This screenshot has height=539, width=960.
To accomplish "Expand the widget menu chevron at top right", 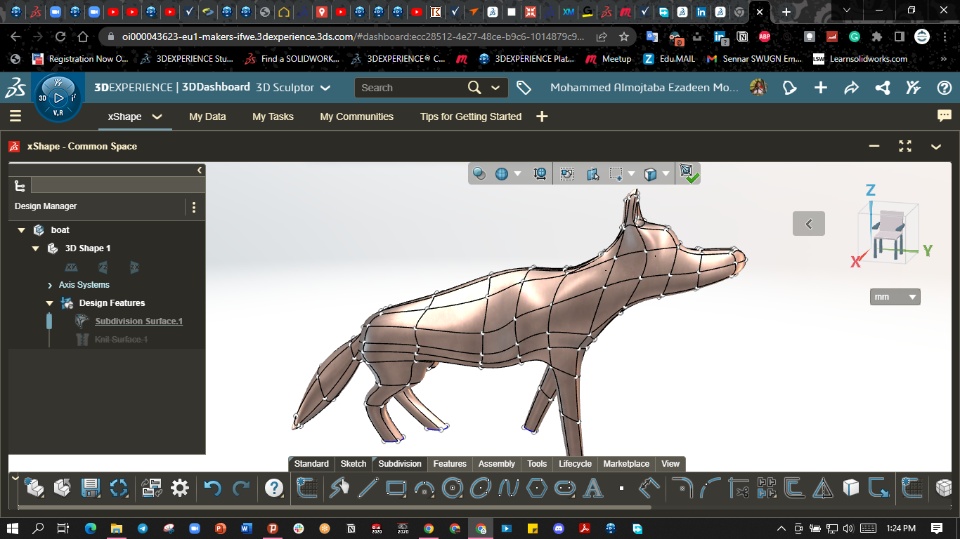I will pos(936,146).
